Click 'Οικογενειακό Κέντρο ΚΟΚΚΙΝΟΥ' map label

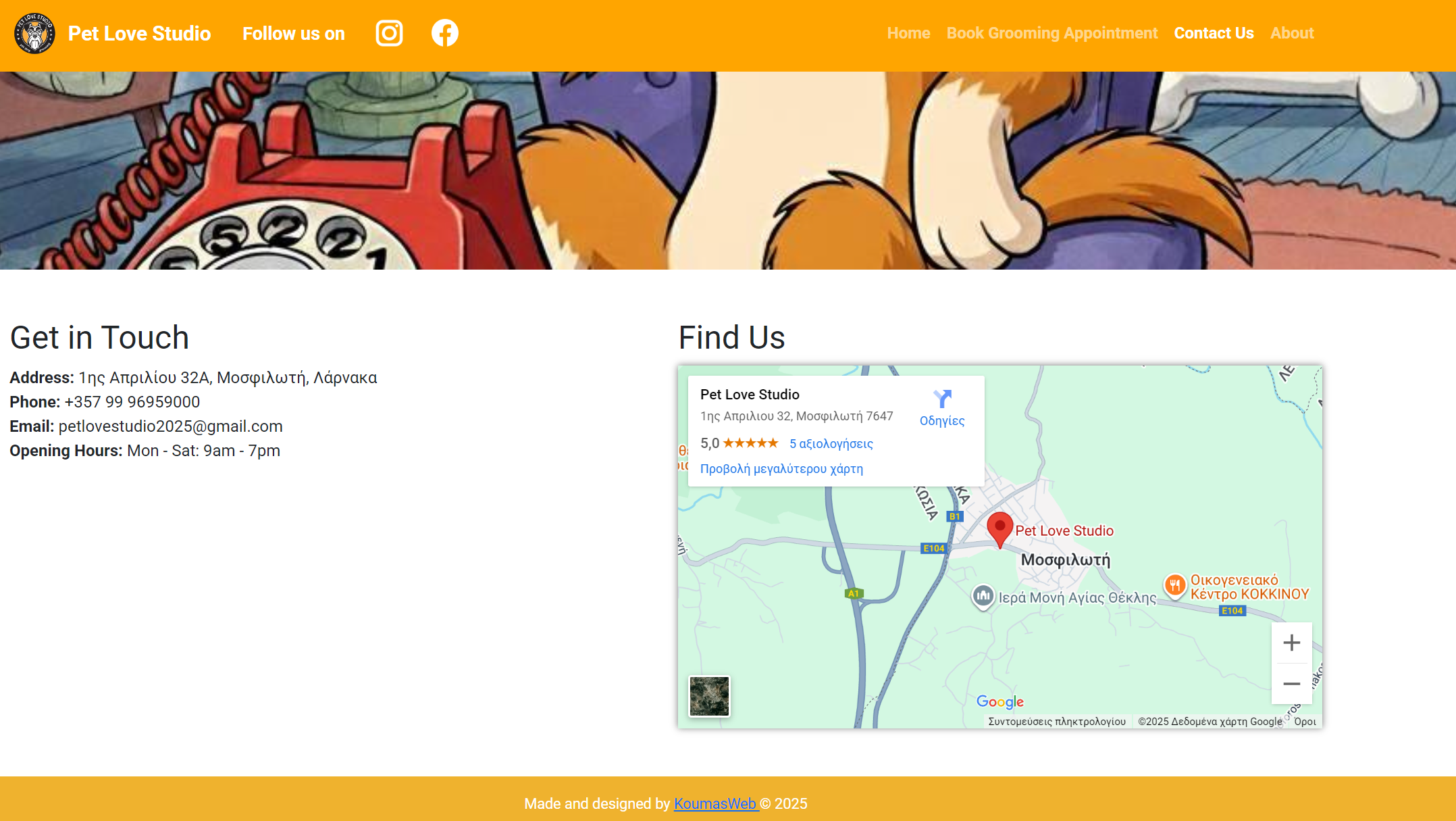[1249, 587]
